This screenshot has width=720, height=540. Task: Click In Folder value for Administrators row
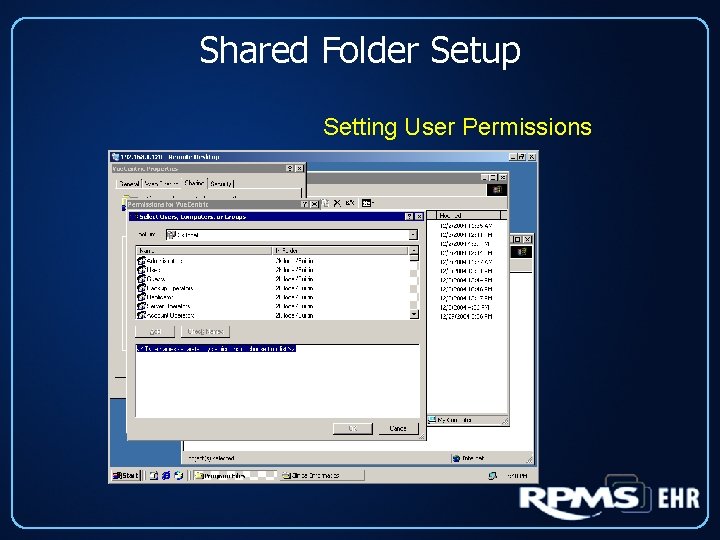pos(294,261)
